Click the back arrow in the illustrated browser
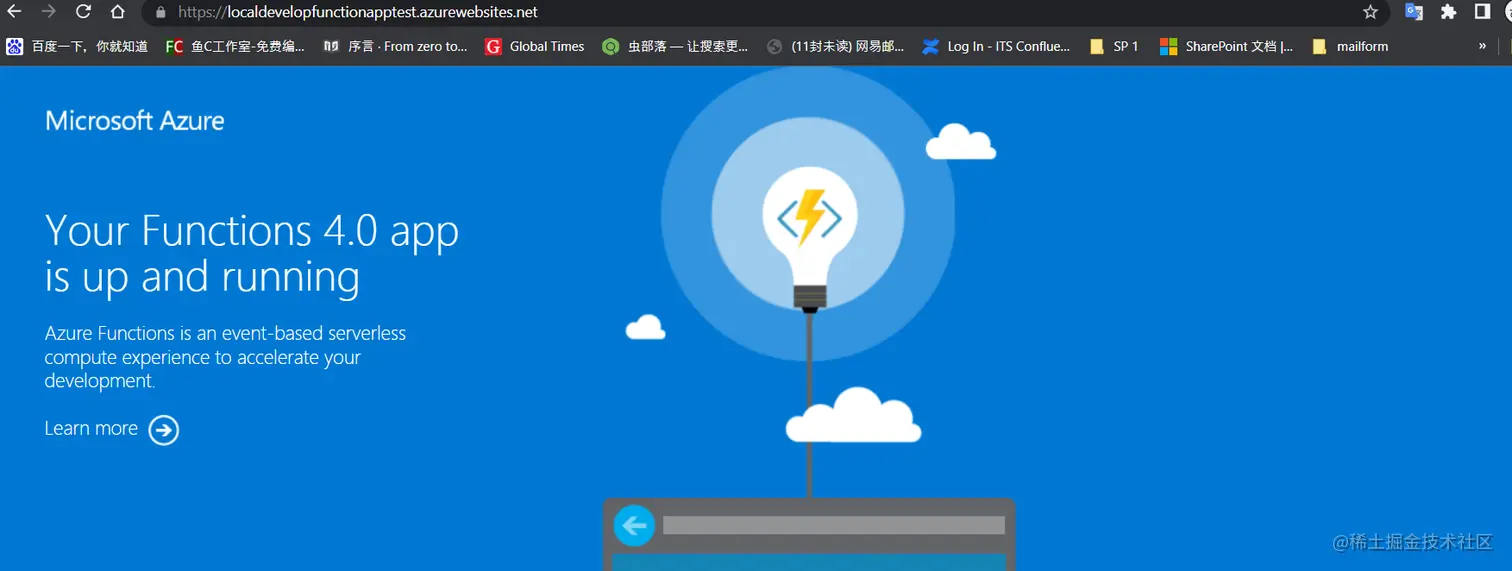1512x571 pixels. [x=634, y=526]
